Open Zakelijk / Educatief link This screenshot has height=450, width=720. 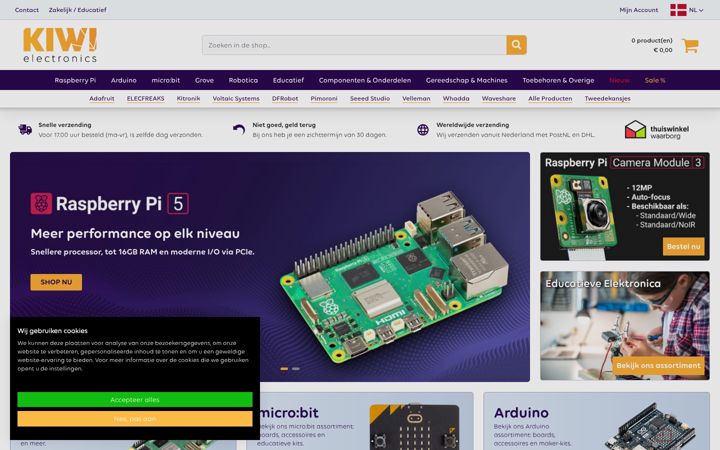point(78,10)
